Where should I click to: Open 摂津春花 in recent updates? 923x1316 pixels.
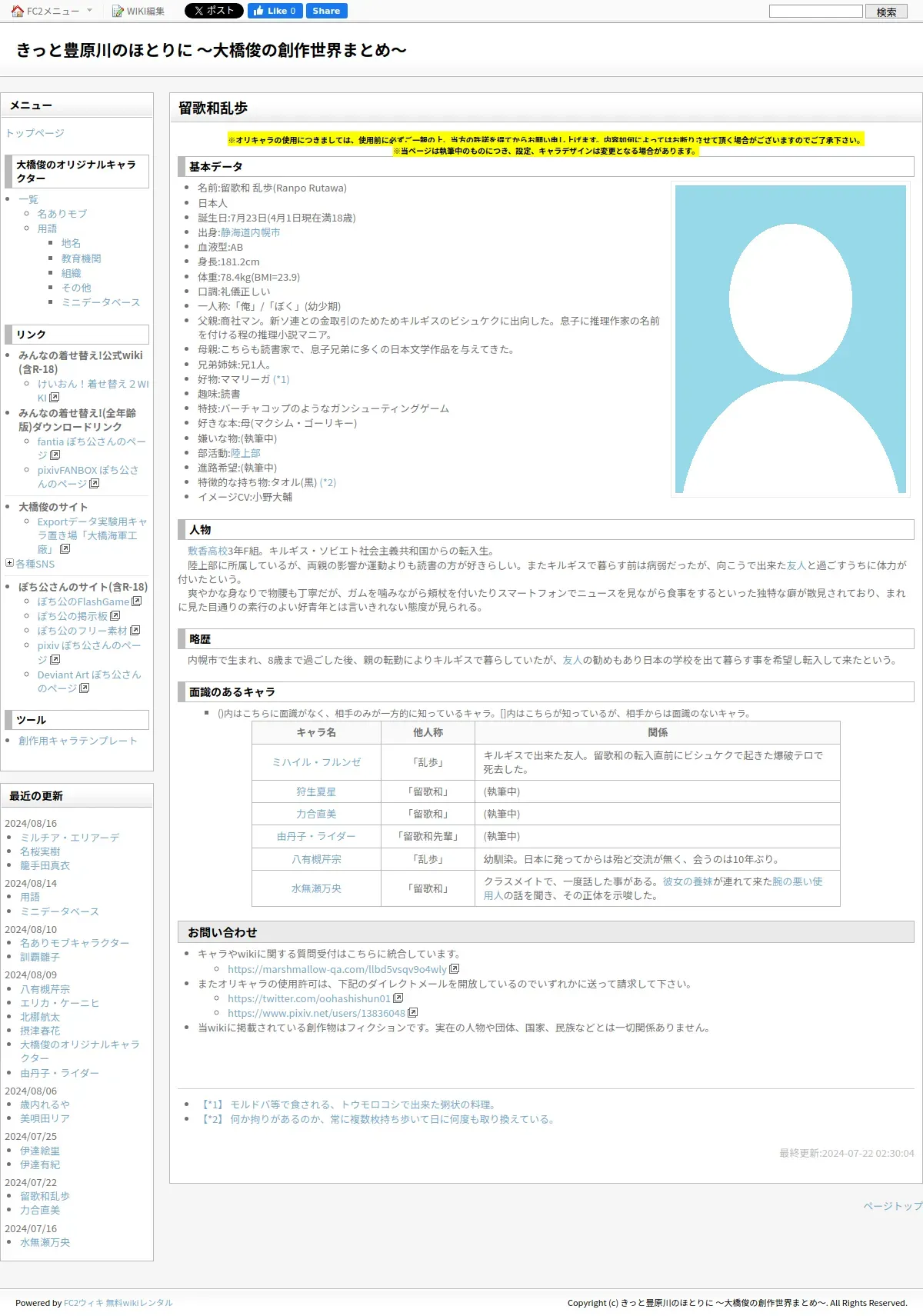pyautogui.click(x=40, y=1031)
